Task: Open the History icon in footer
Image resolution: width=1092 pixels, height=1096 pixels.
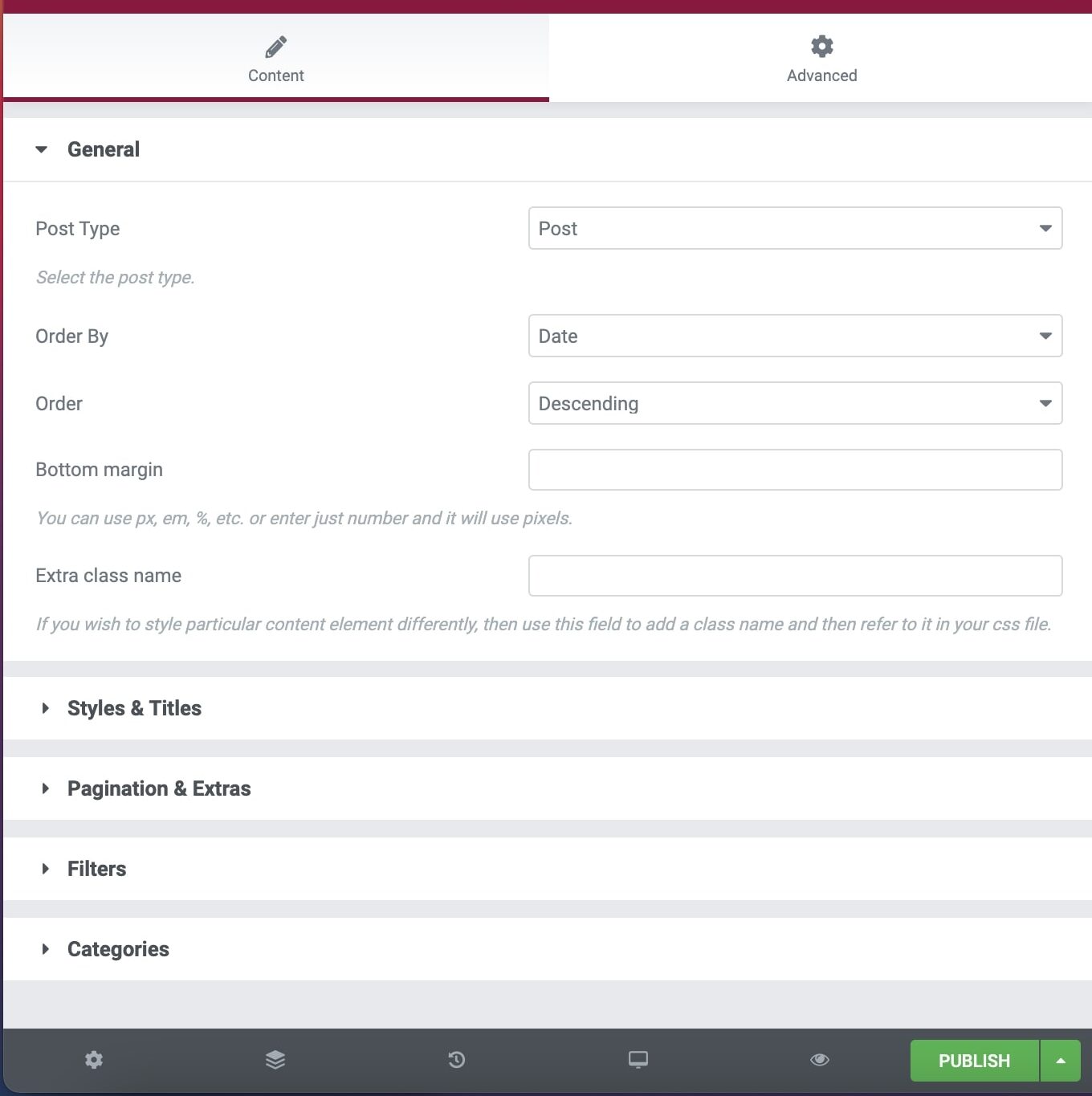Action: pyautogui.click(x=457, y=1060)
